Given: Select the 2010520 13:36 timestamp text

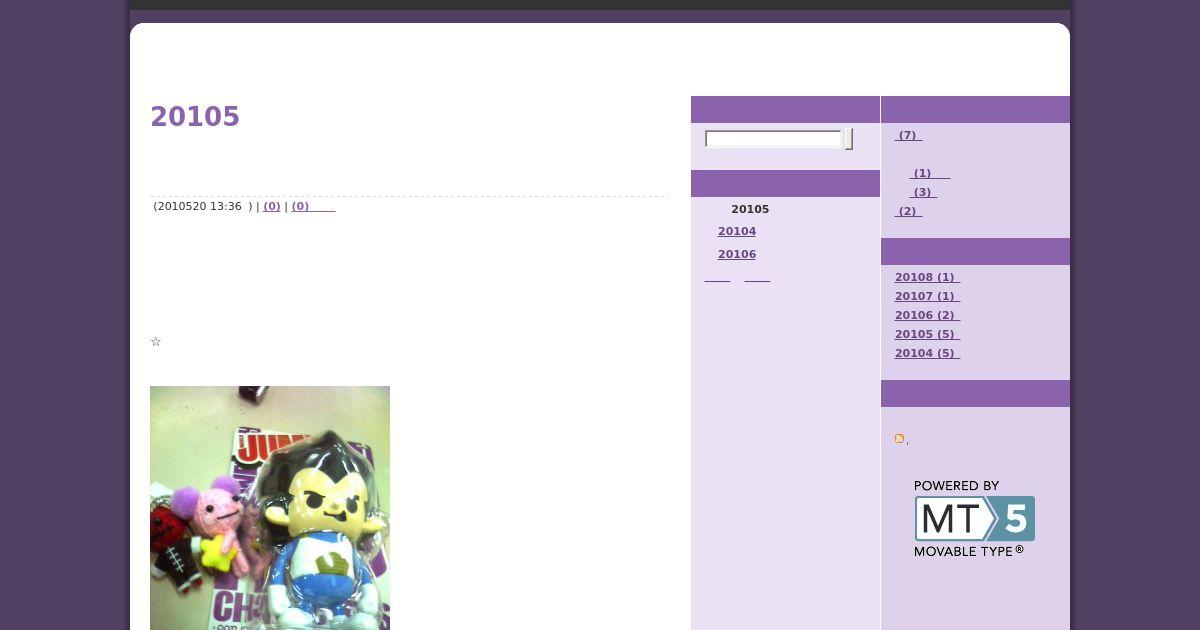Looking at the screenshot, I should pos(198,206).
